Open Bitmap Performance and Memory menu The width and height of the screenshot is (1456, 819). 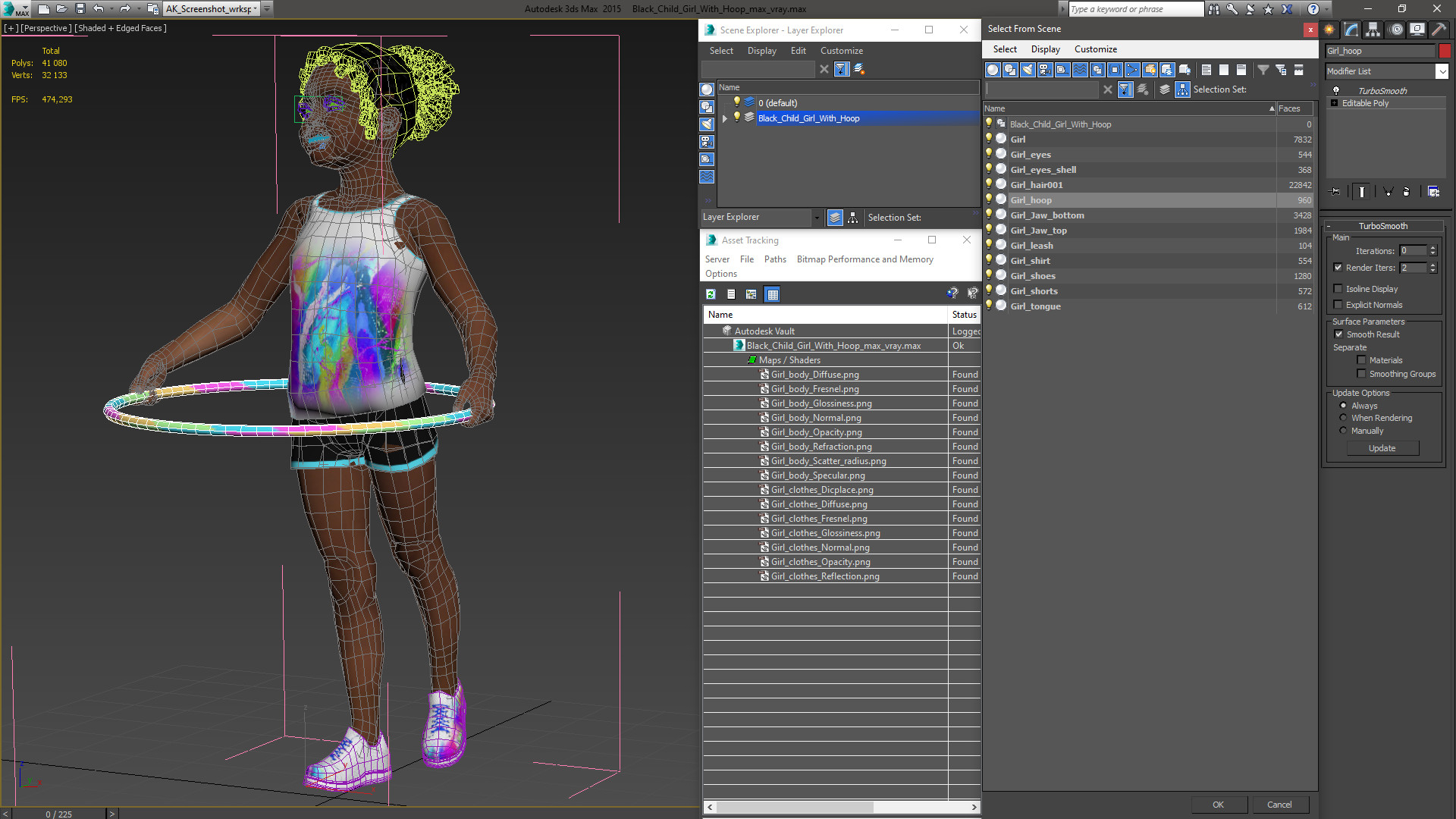864,259
